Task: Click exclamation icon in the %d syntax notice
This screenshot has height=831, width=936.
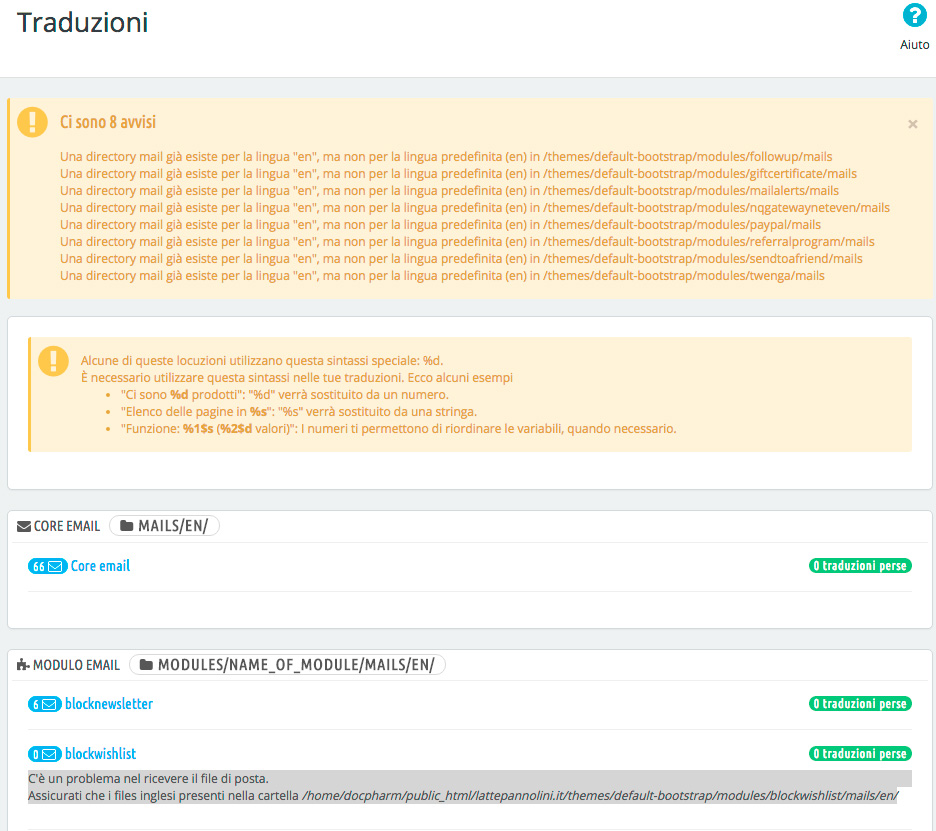Action: [53, 360]
